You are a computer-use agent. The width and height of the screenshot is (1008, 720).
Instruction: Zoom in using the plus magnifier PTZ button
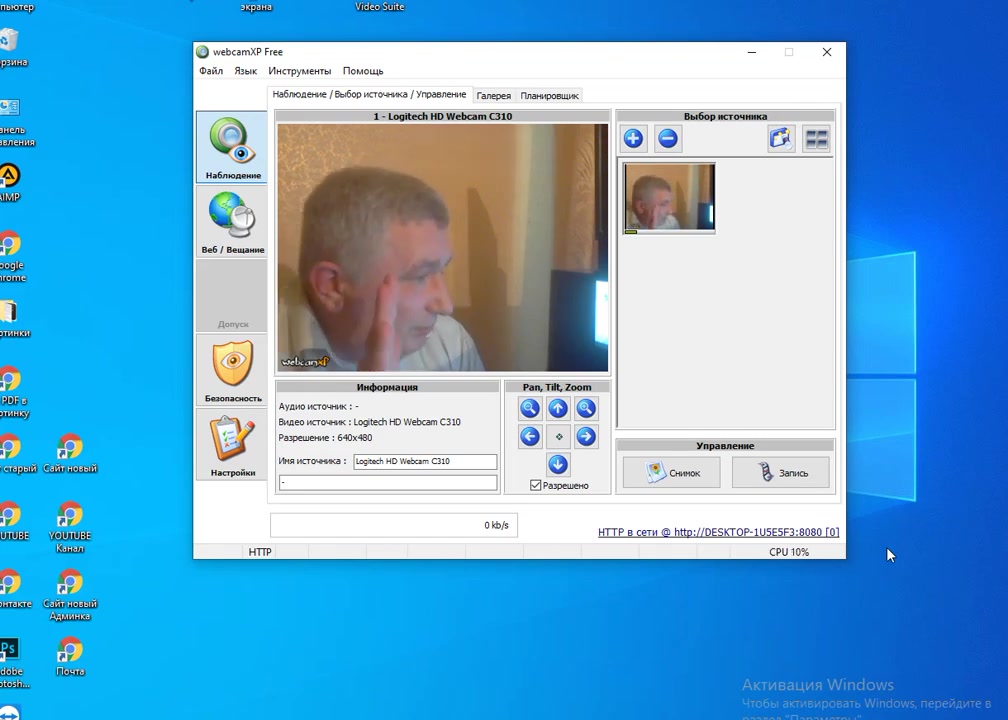[586, 408]
